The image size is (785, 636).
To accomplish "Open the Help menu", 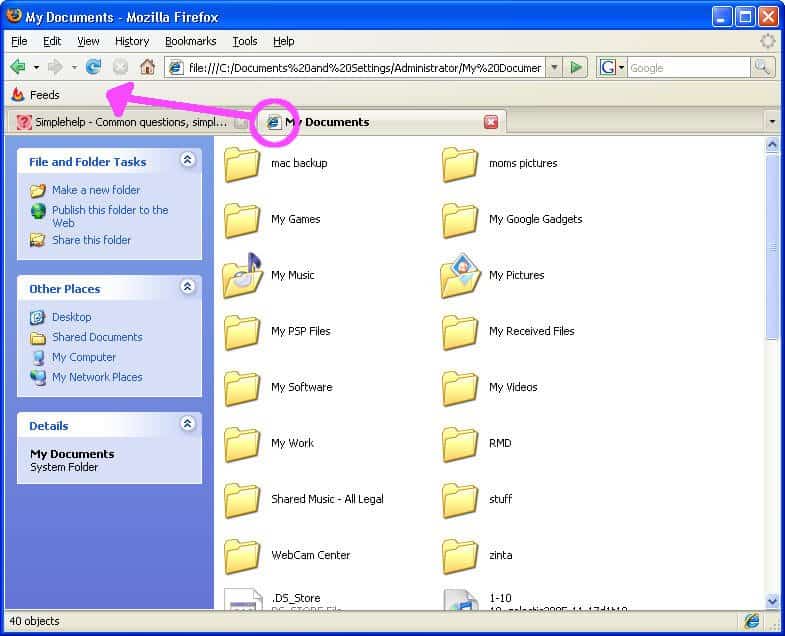I will click(283, 41).
